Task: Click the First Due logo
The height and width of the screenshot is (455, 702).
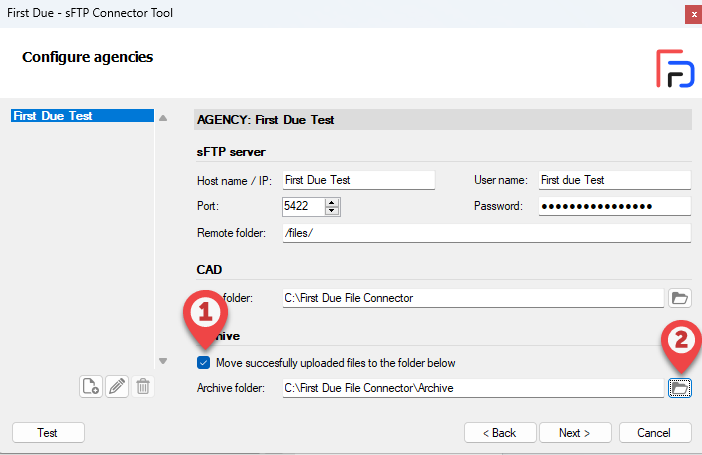Action: pos(675,69)
